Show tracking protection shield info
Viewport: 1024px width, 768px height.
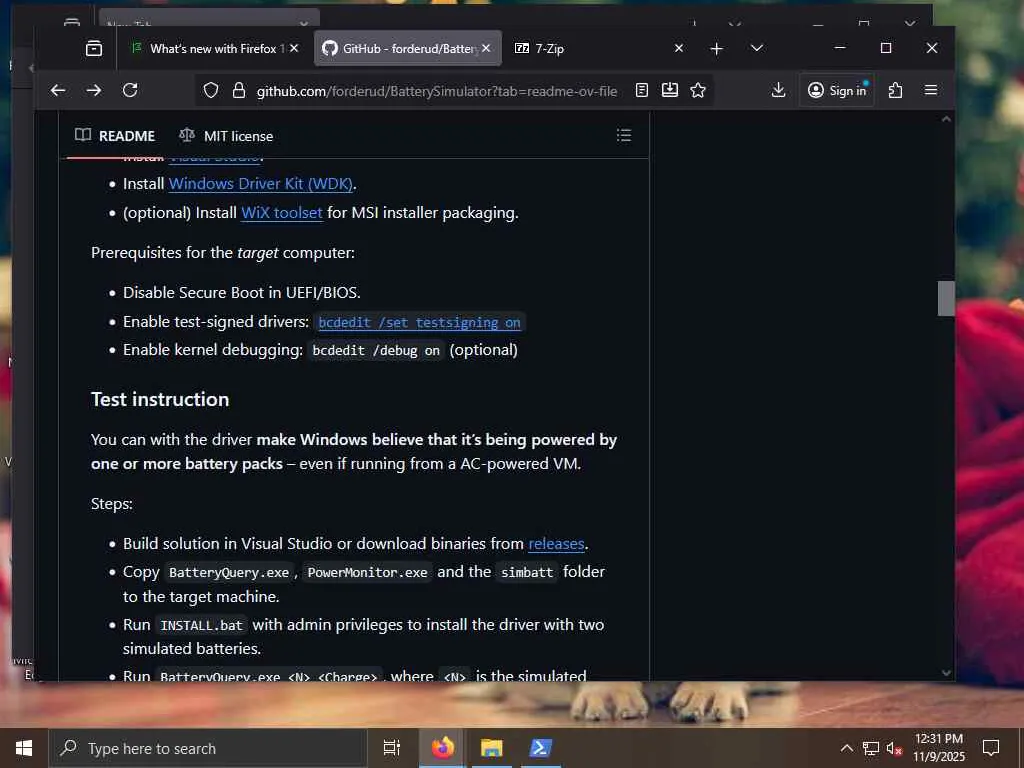click(x=210, y=90)
